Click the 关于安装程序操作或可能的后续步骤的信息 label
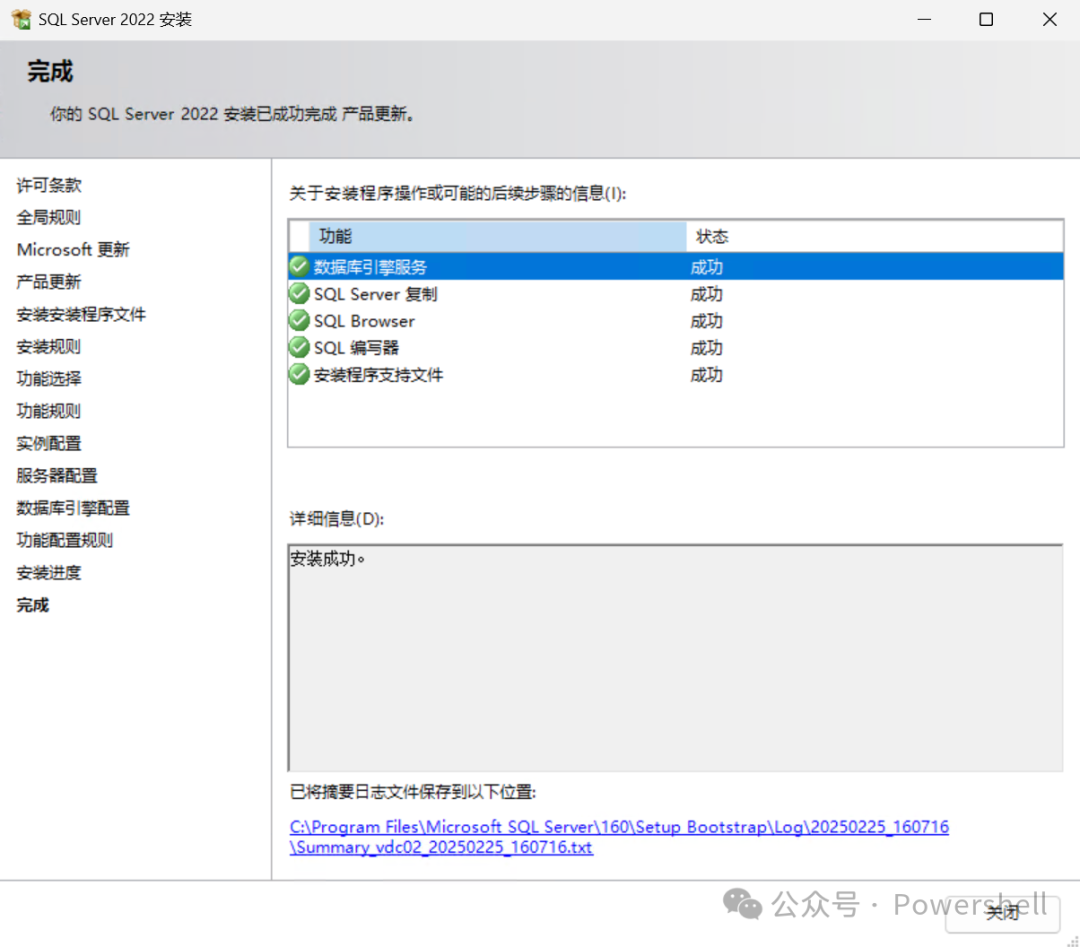1080x947 pixels. (457, 194)
